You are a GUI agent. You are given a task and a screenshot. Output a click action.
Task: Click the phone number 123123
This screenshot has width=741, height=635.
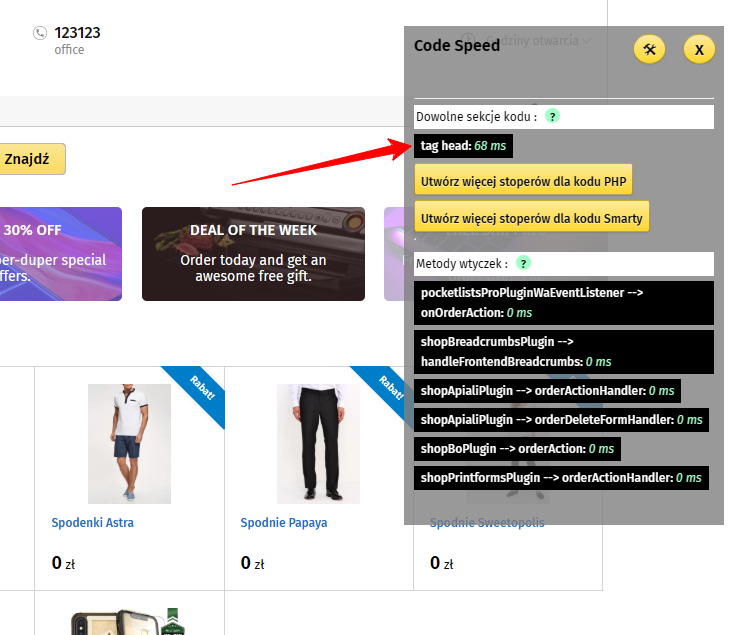tap(77, 33)
